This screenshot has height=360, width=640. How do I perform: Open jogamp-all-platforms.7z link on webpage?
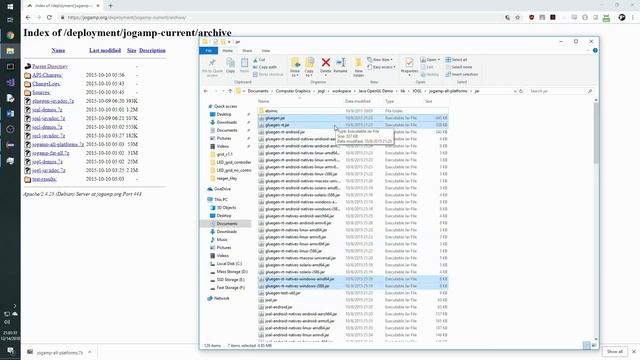coord(58,144)
